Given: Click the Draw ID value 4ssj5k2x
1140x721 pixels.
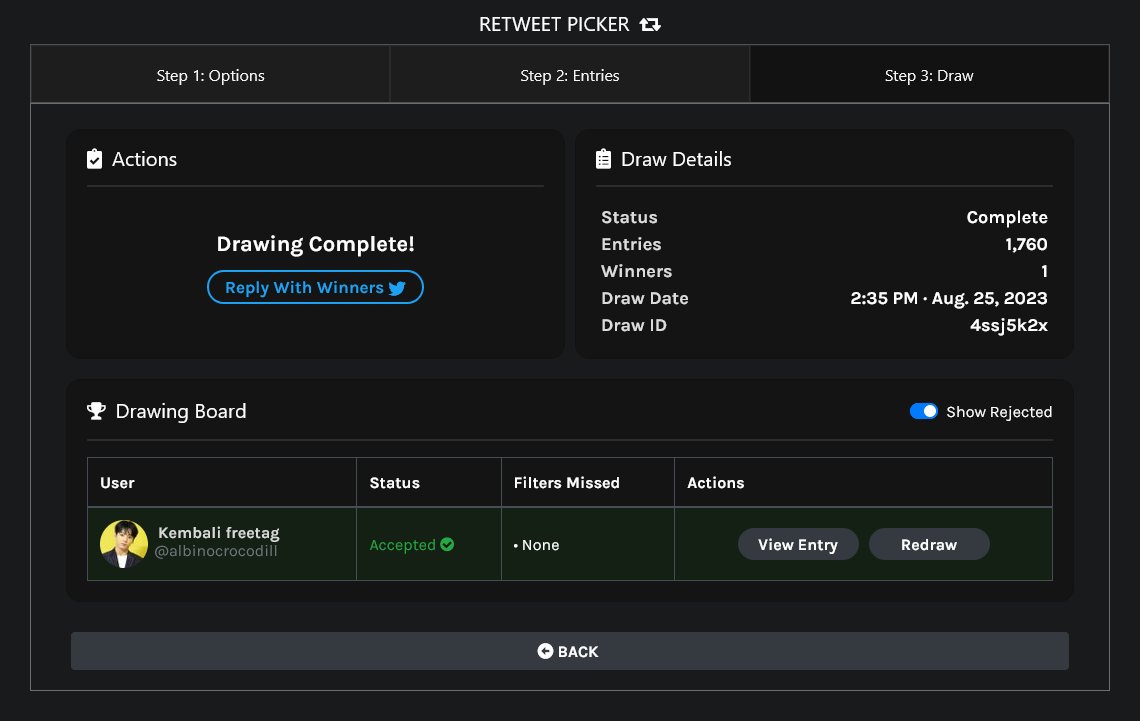Looking at the screenshot, I should click(x=1008, y=325).
